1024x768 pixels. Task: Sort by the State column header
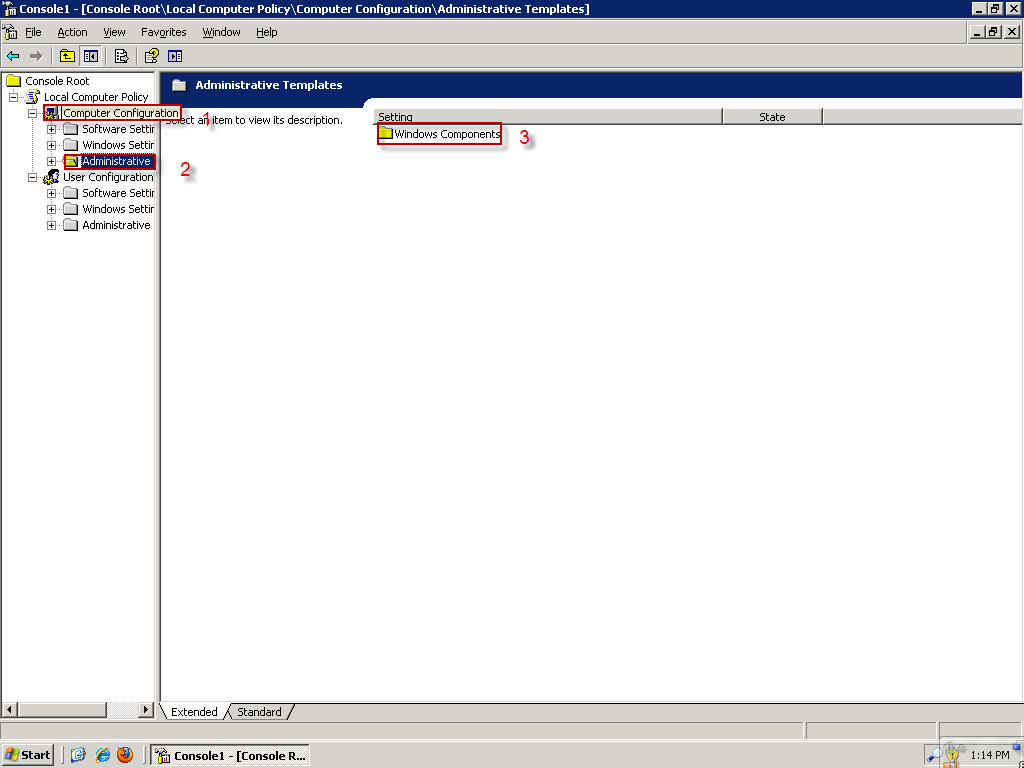point(773,117)
